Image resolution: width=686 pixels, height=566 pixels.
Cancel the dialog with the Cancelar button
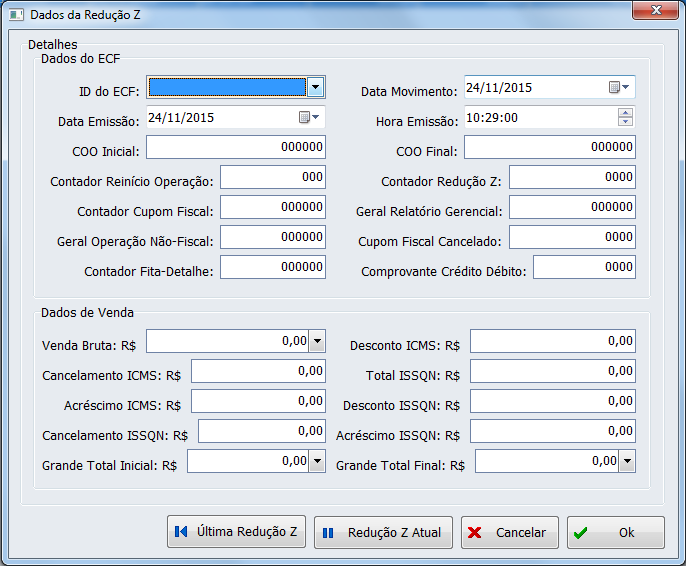510,532
